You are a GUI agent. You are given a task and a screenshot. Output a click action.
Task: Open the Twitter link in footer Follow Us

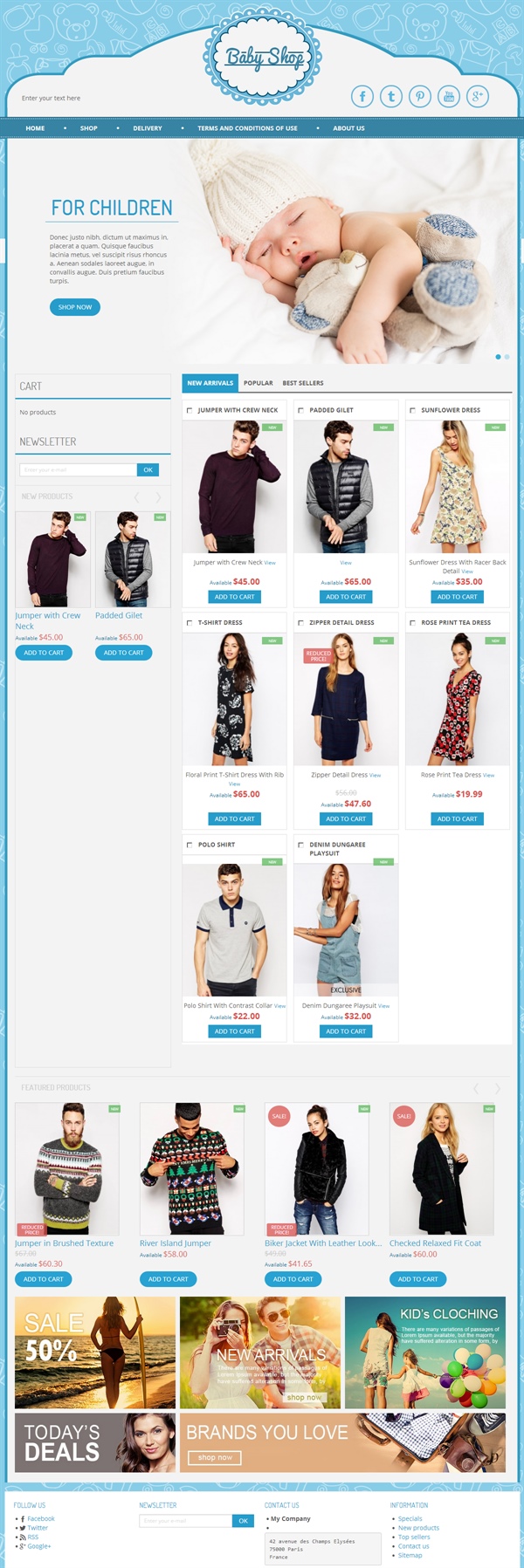38,1528
